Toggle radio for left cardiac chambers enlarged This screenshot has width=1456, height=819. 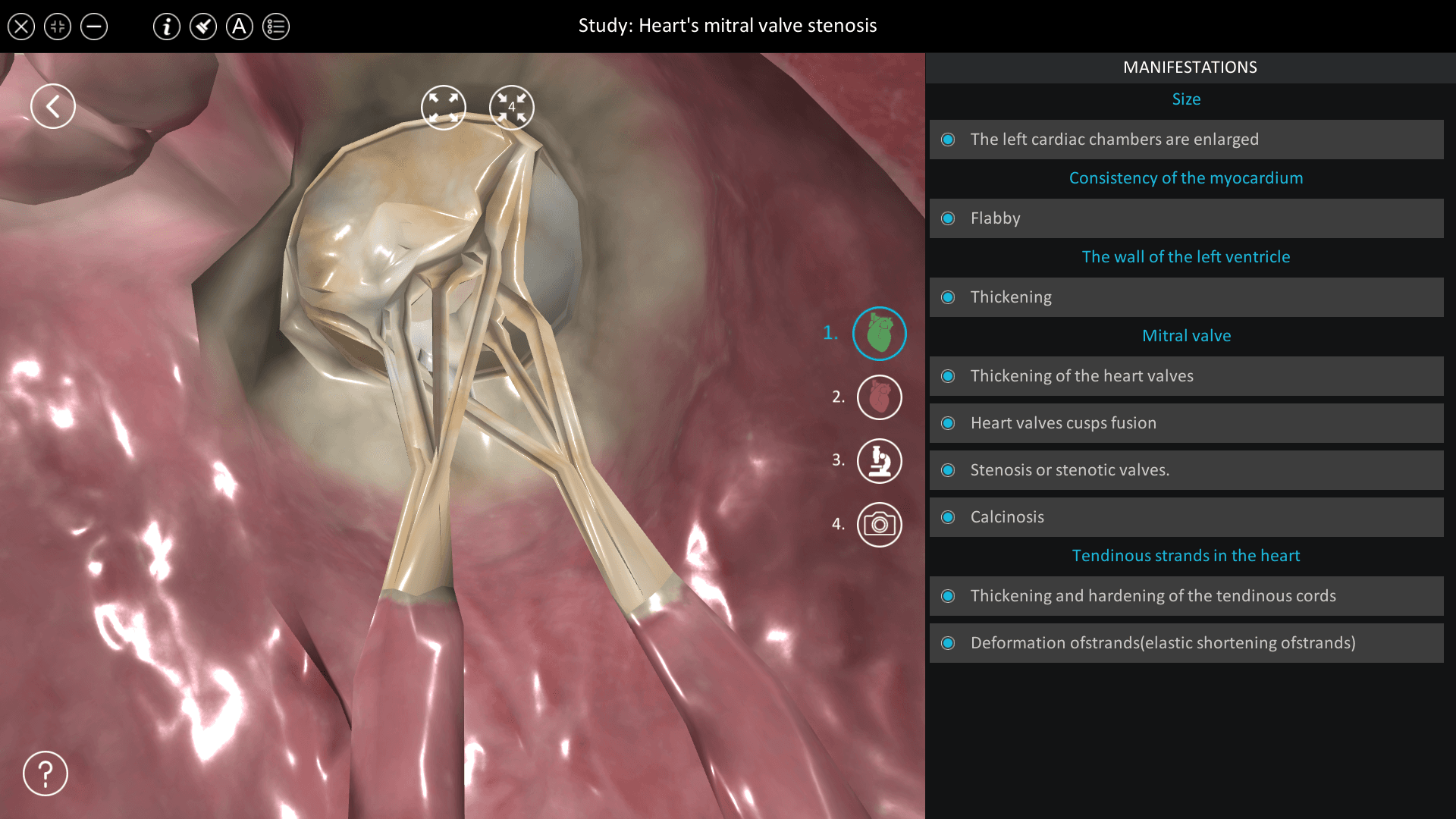pyautogui.click(x=948, y=140)
